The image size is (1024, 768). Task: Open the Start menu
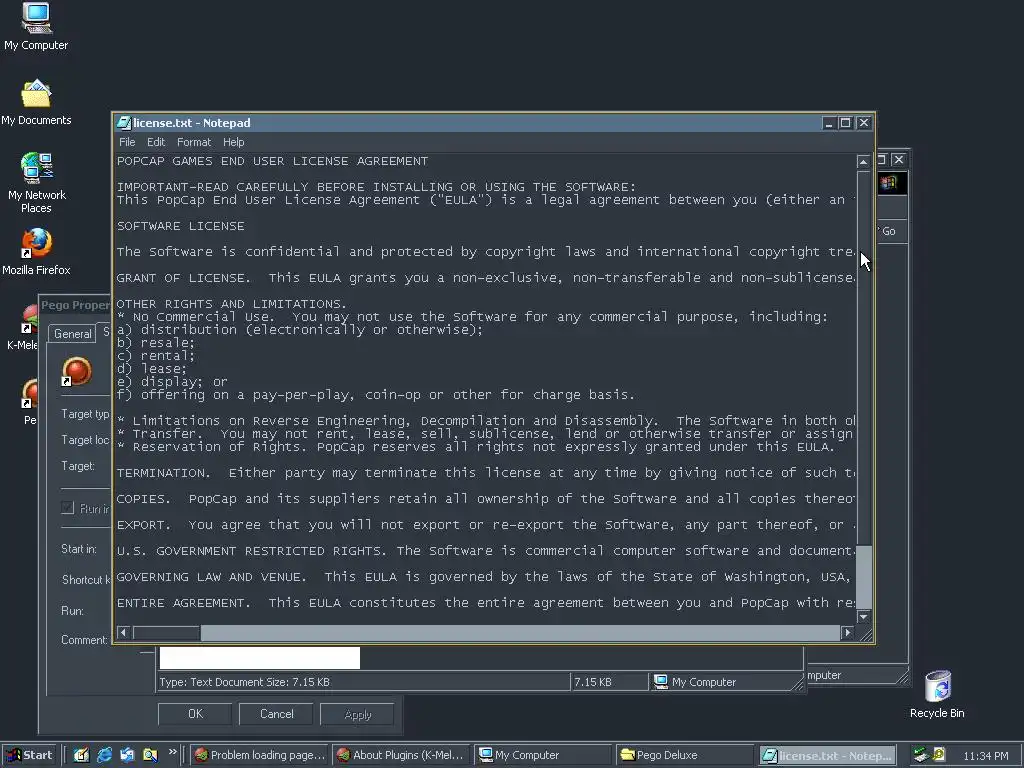(x=30, y=755)
